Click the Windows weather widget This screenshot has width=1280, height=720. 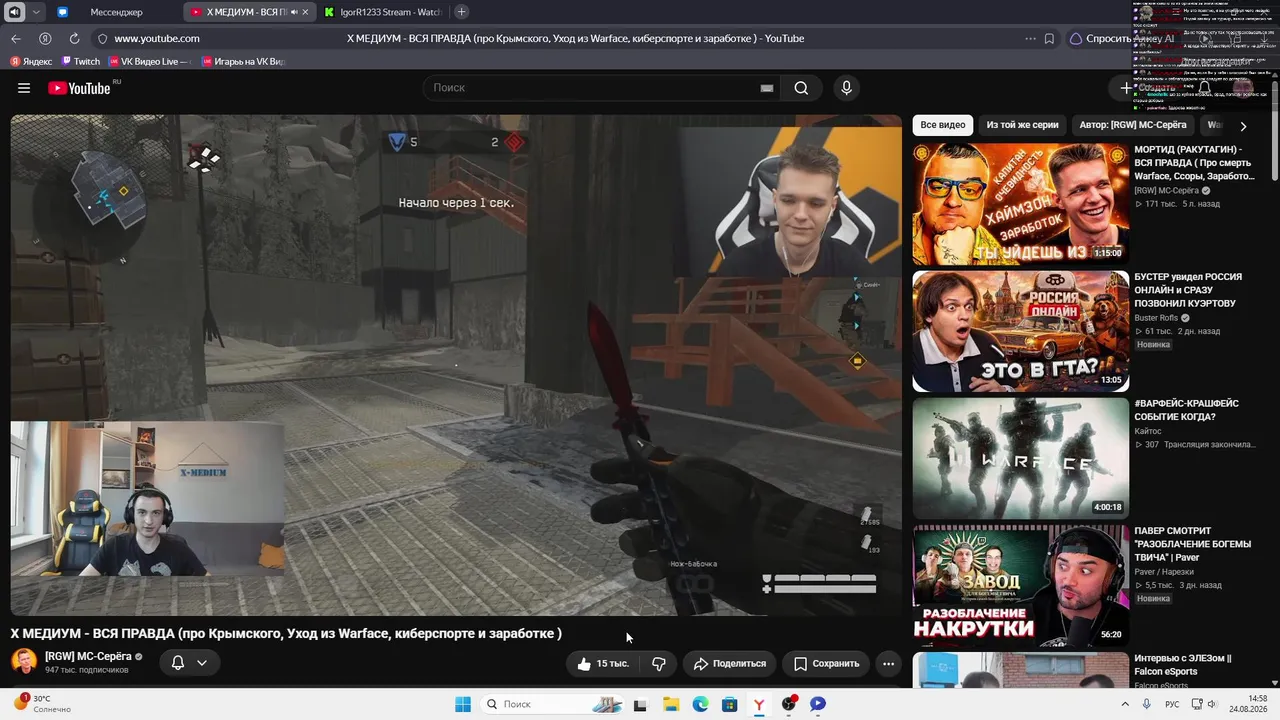(x=43, y=704)
